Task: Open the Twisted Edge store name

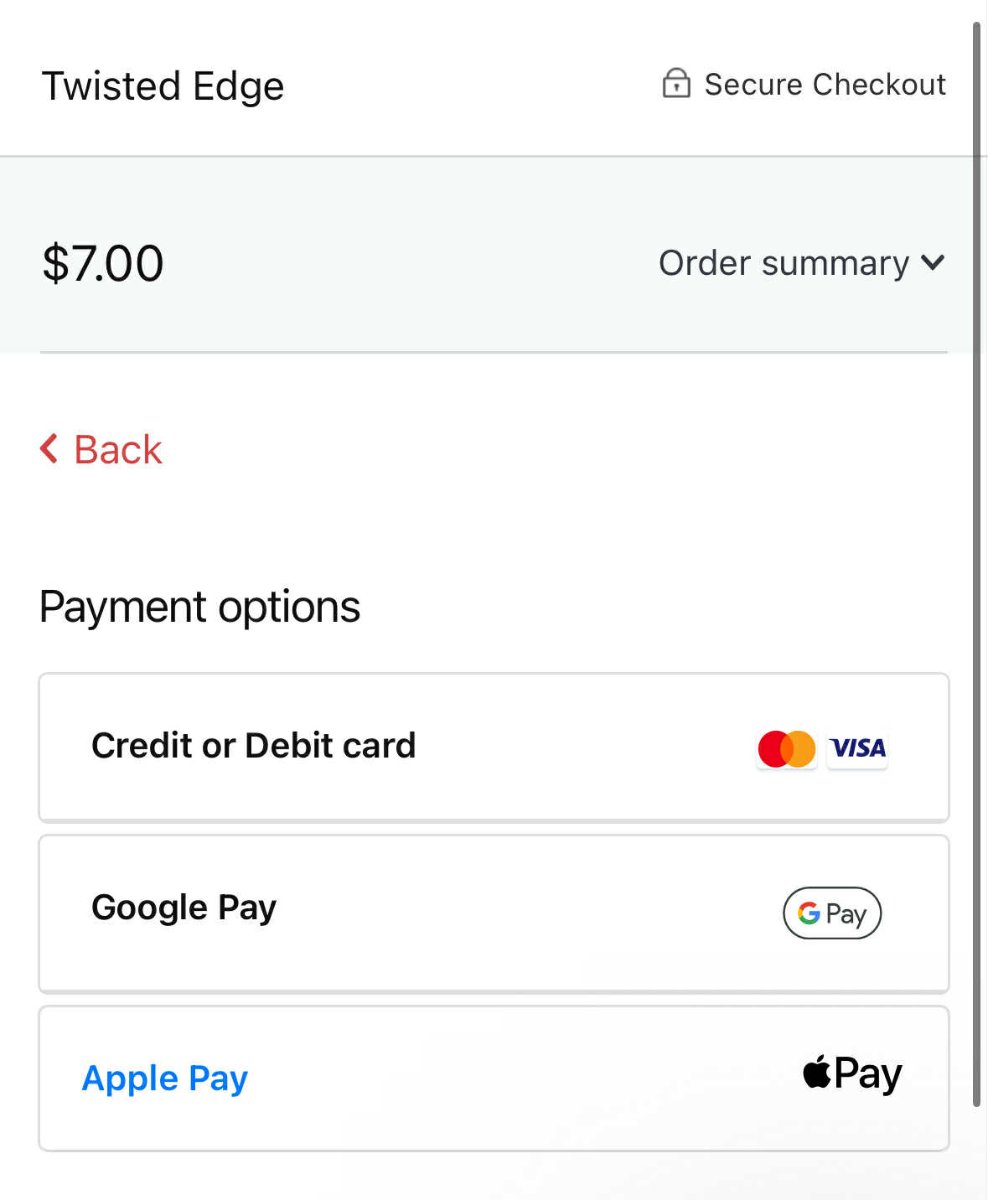Action: 163,86
